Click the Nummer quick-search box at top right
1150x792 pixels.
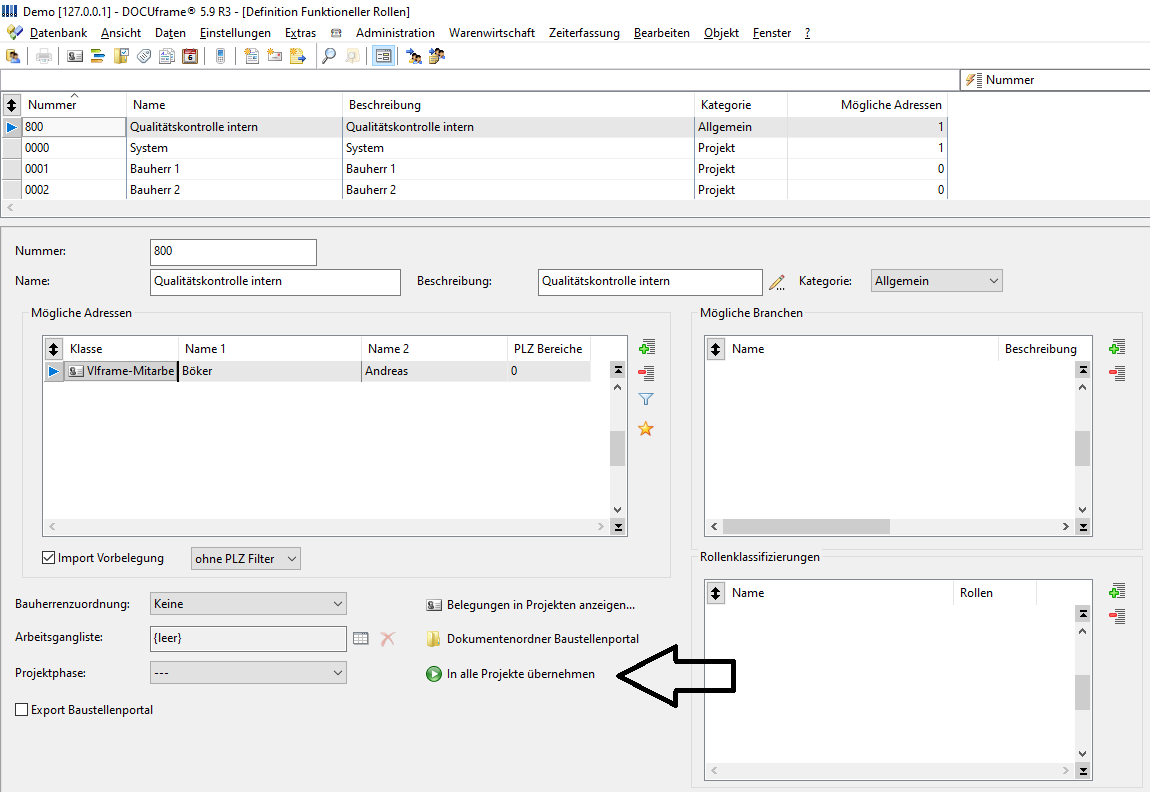(1055, 80)
